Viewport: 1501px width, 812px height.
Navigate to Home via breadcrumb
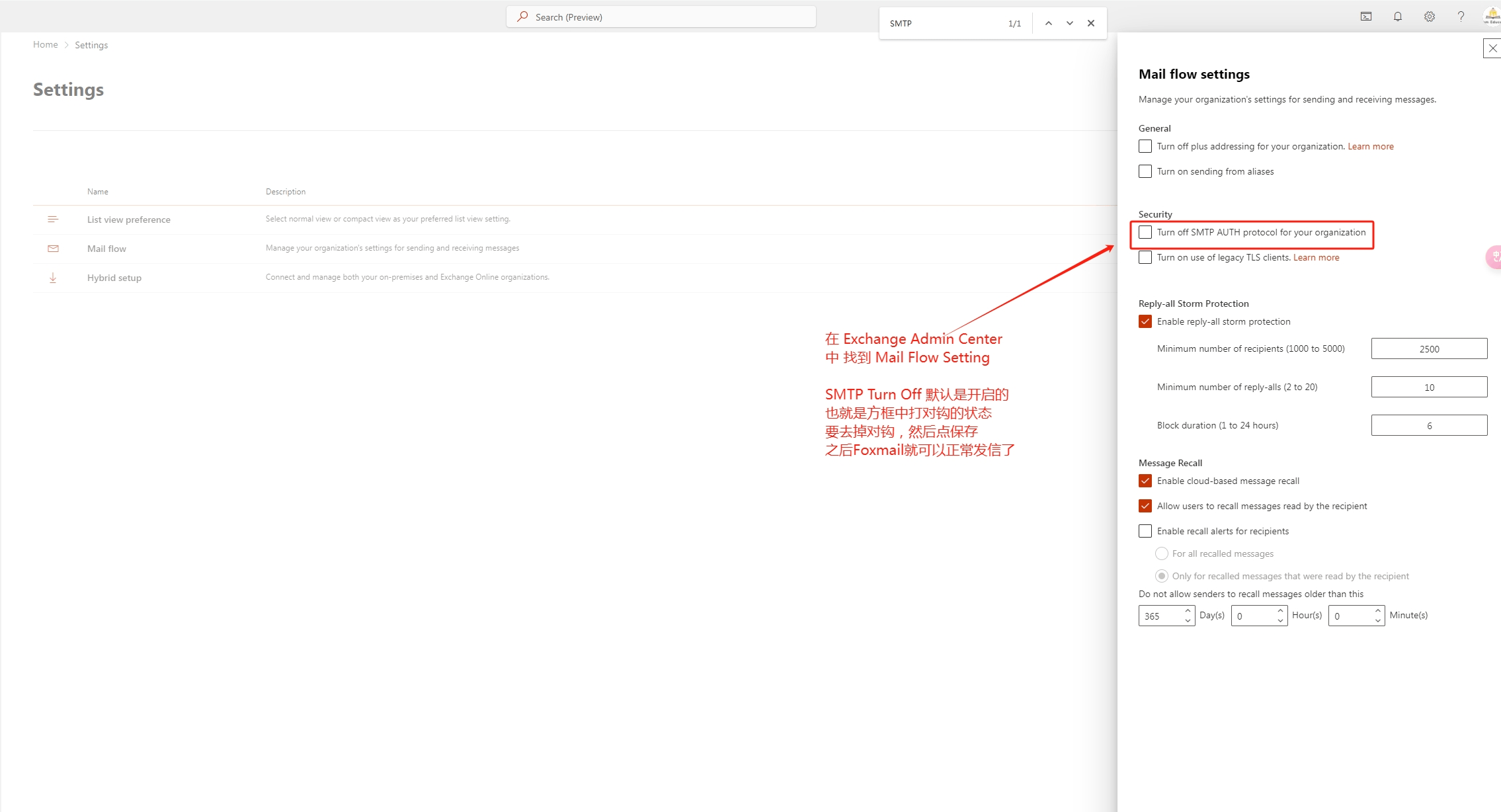(x=45, y=44)
